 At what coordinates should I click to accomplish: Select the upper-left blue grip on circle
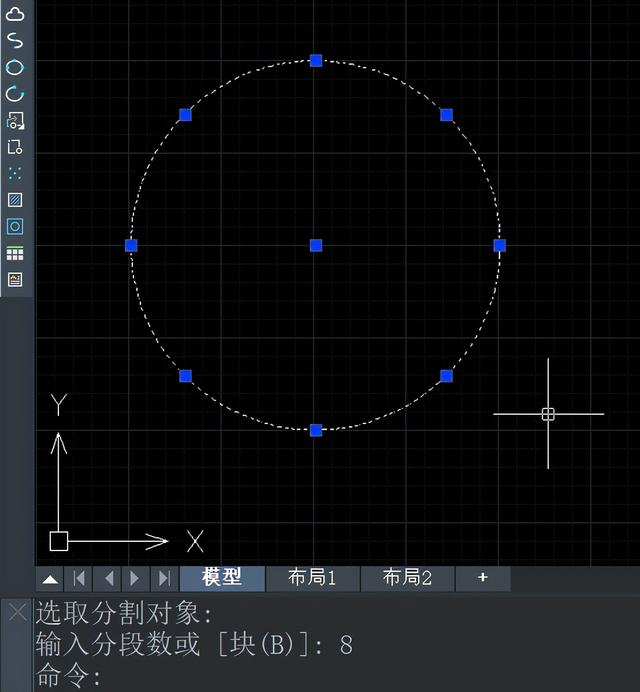click(185, 115)
